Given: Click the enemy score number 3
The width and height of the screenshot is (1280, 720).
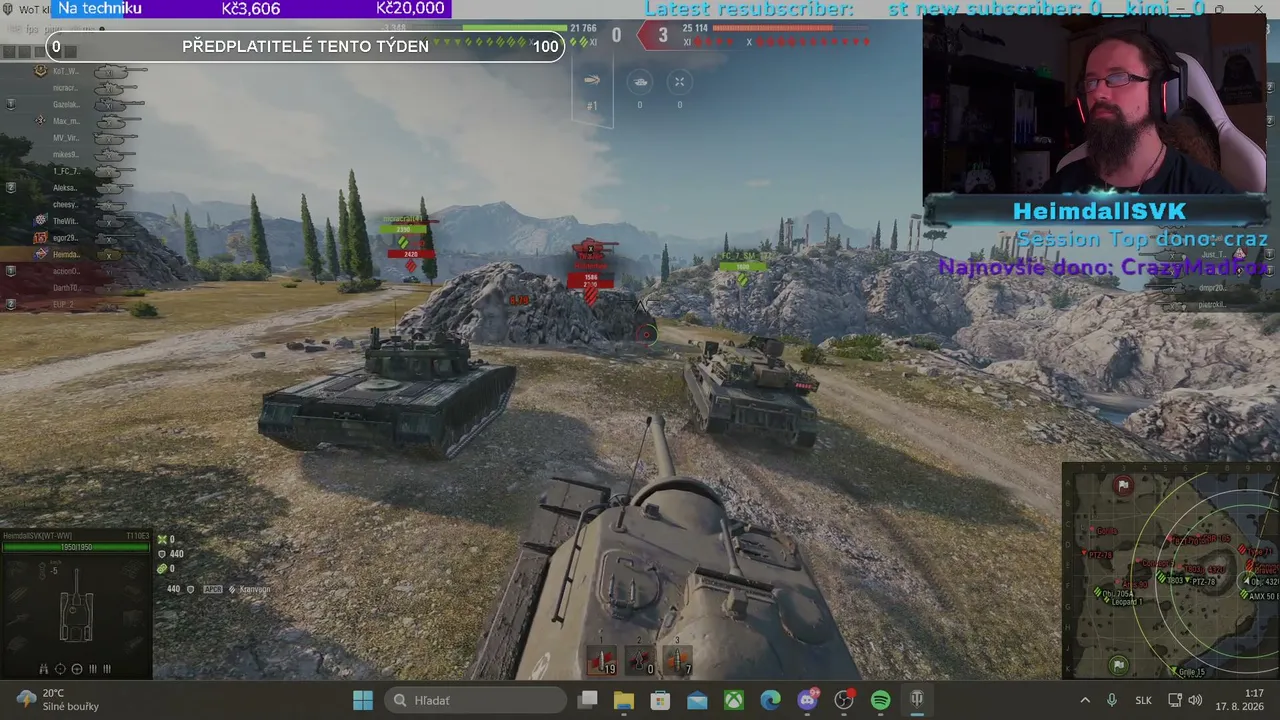Looking at the screenshot, I should point(662,36).
